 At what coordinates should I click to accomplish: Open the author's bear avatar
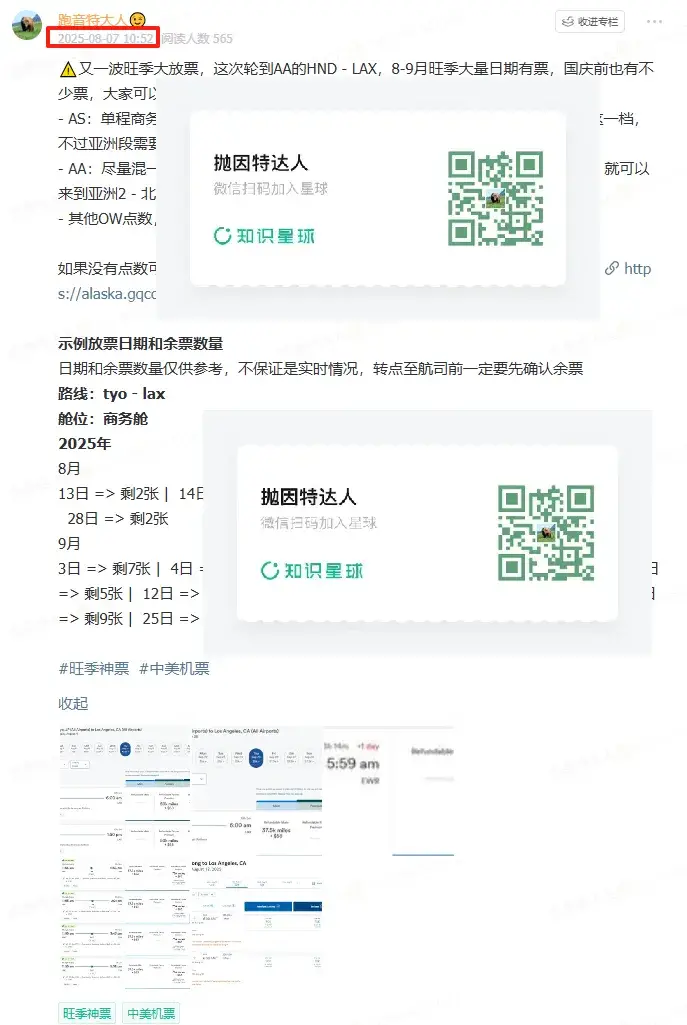pyautogui.click(x=27, y=25)
